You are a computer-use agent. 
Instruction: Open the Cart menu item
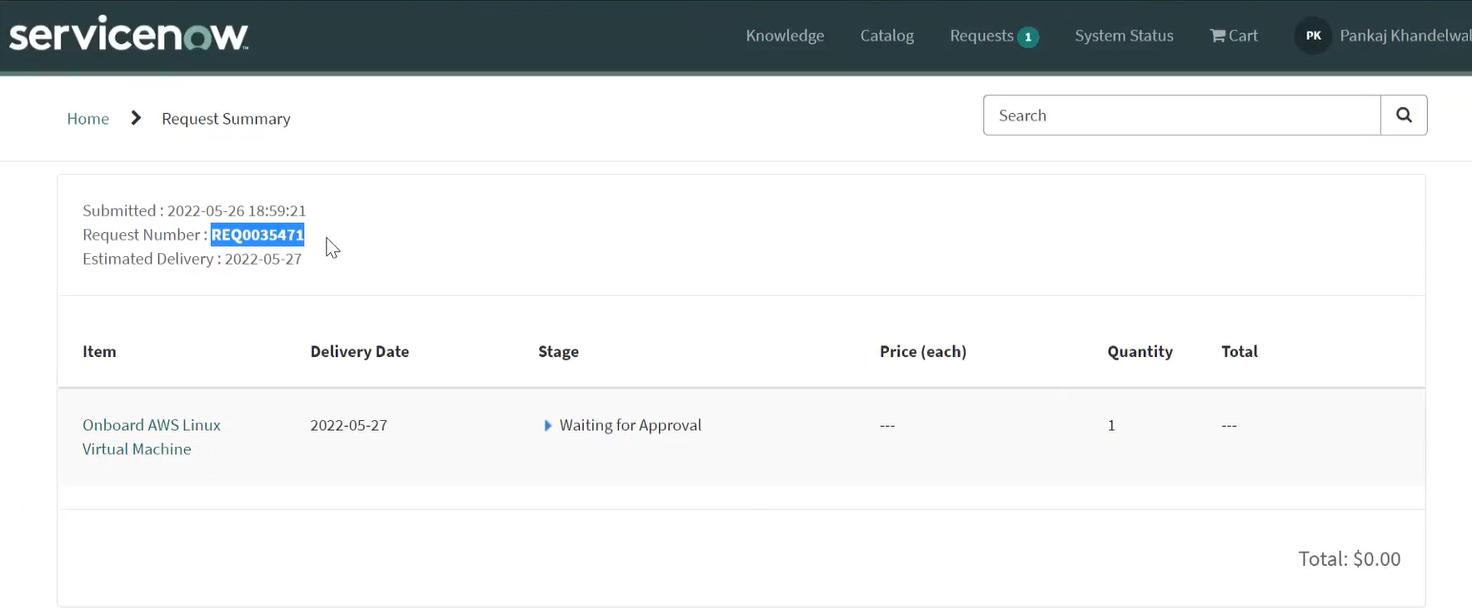point(1234,36)
